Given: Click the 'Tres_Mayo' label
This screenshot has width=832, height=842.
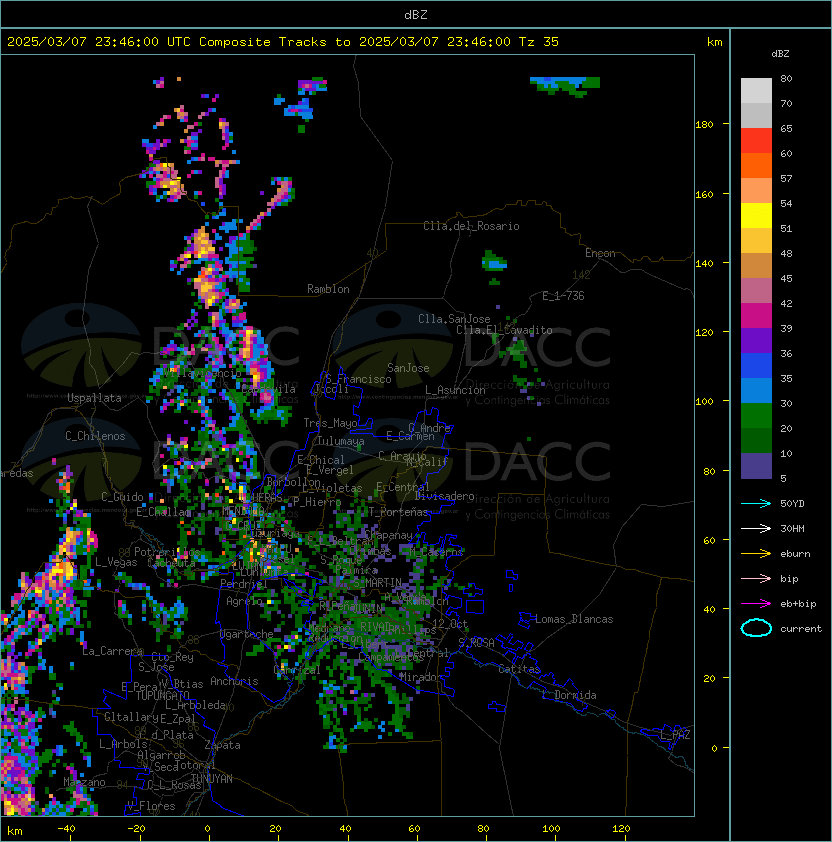Looking at the screenshot, I should pyautogui.click(x=330, y=423).
